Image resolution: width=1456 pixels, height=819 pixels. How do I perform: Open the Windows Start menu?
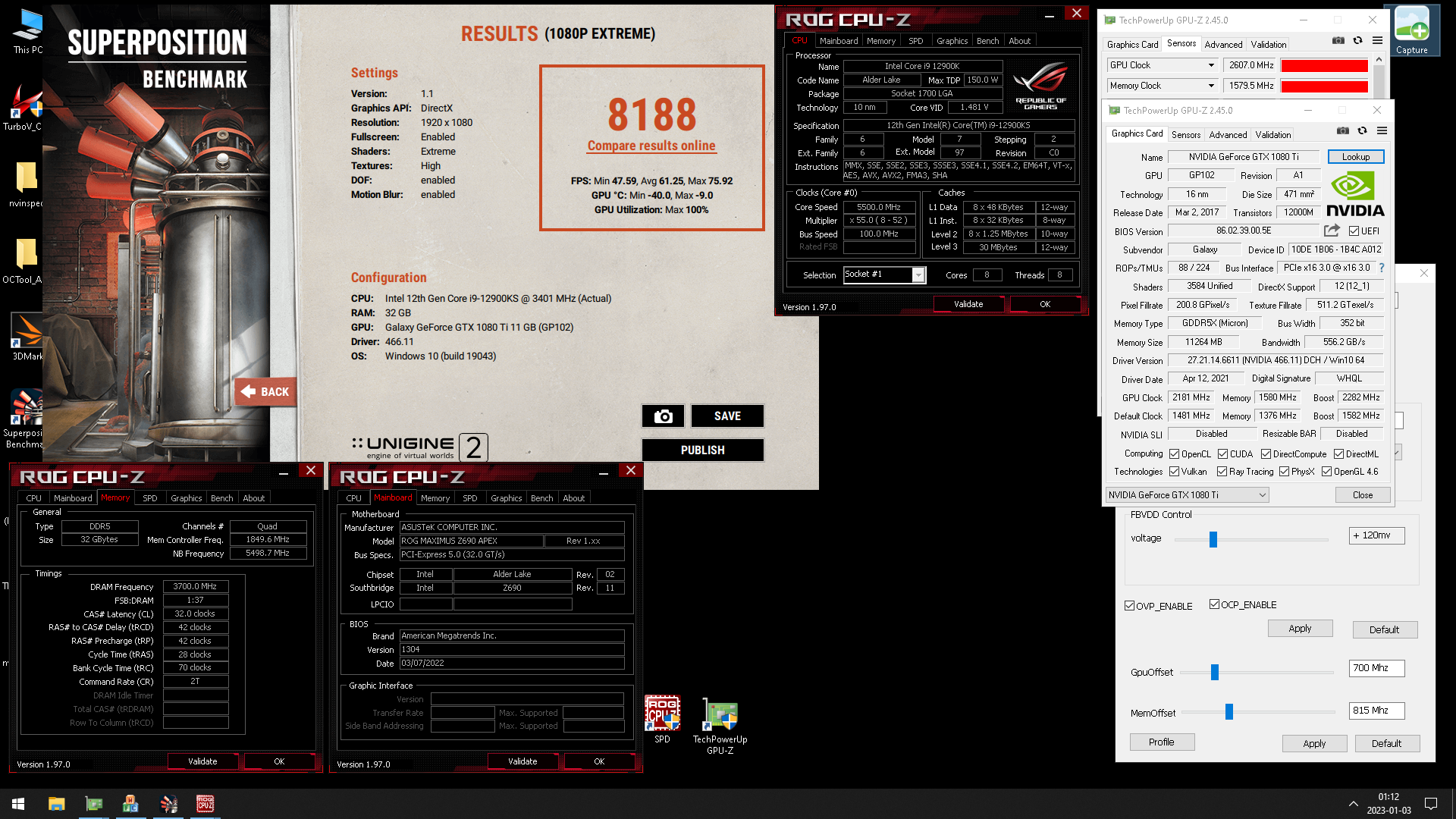click(x=18, y=804)
